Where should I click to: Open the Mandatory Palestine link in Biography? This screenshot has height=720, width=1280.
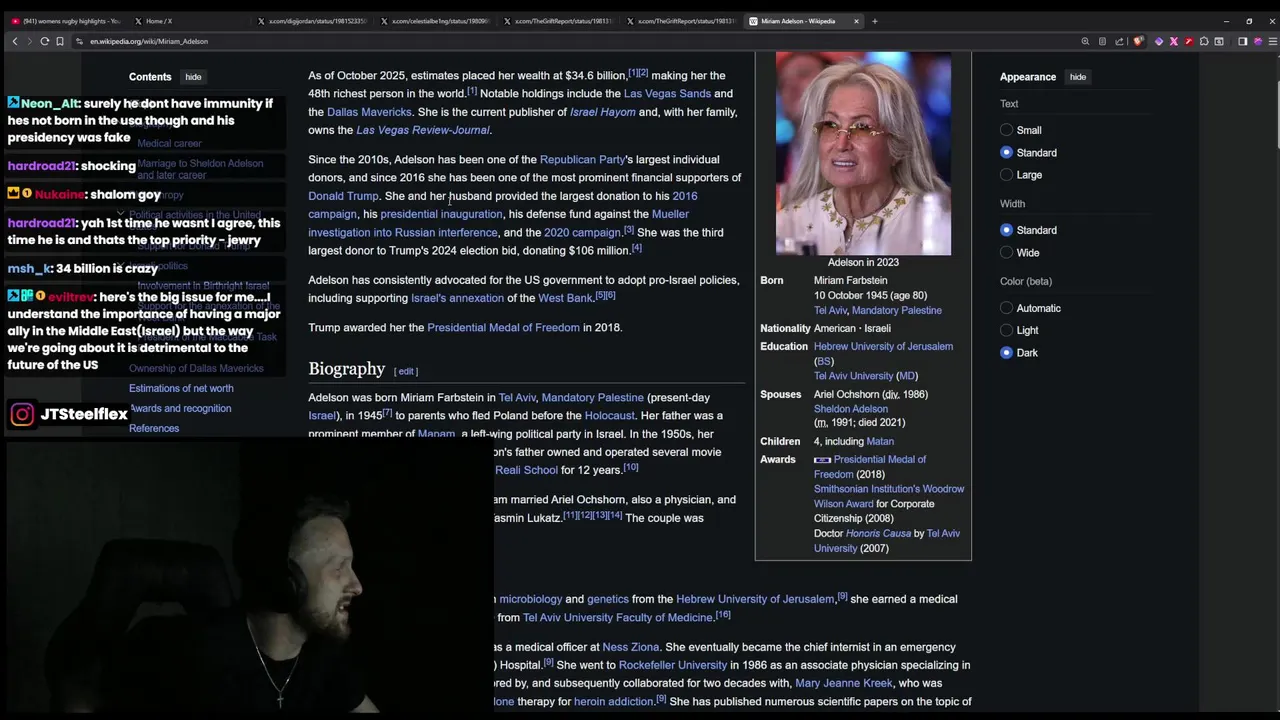[x=592, y=398]
